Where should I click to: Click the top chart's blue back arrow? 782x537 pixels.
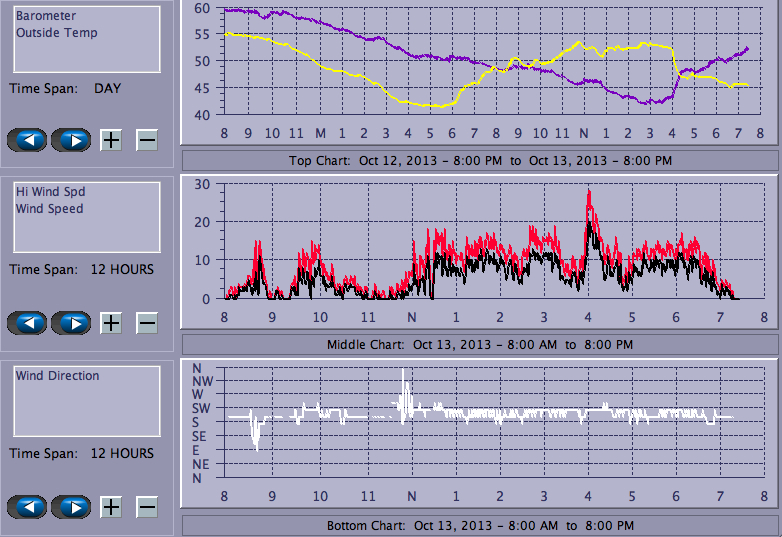click(x=27, y=140)
